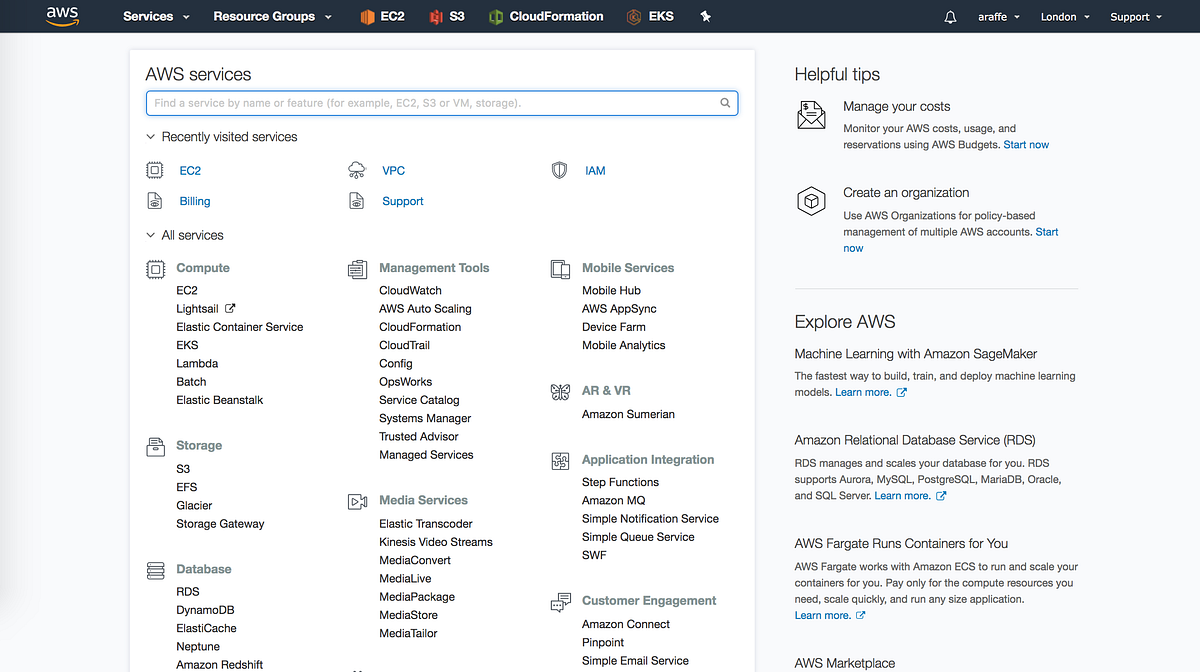Click the Compute category chip icon
Viewport: 1200px width, 672px height.
[155, 269]
